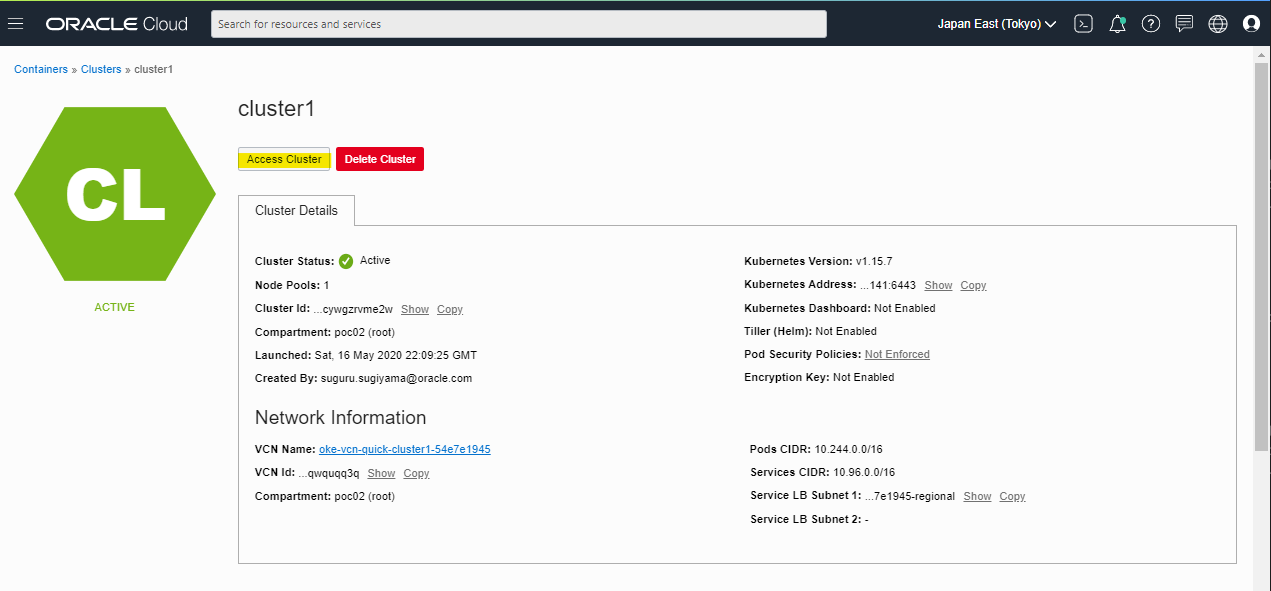
Task: Copy the Cluster Id
Action: click(450, 309)
